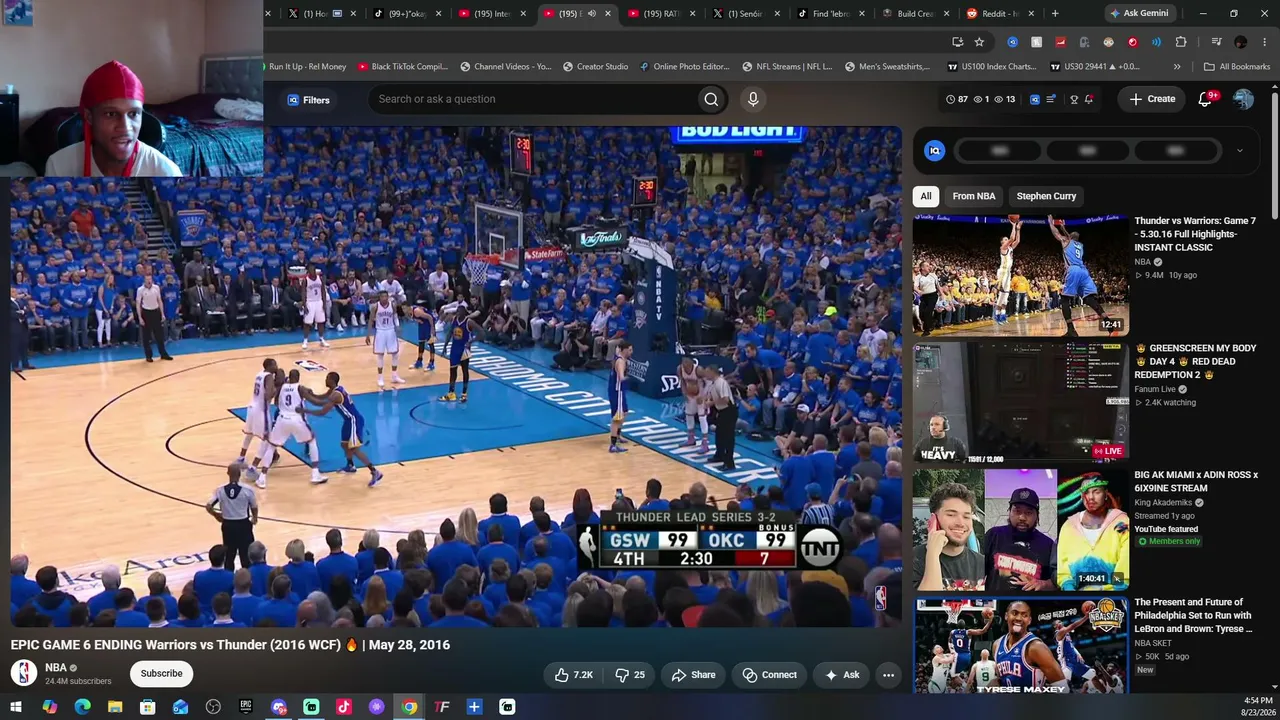Select the All filter chip
The width and height of the screenshot is (1280, 720).
[926, 196]
